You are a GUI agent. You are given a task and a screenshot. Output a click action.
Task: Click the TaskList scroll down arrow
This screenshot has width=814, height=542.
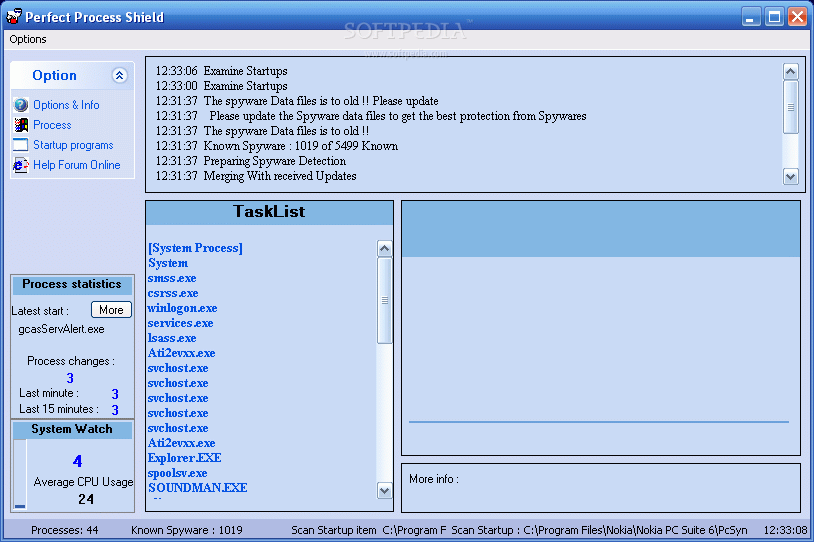(x=384, y=490)
